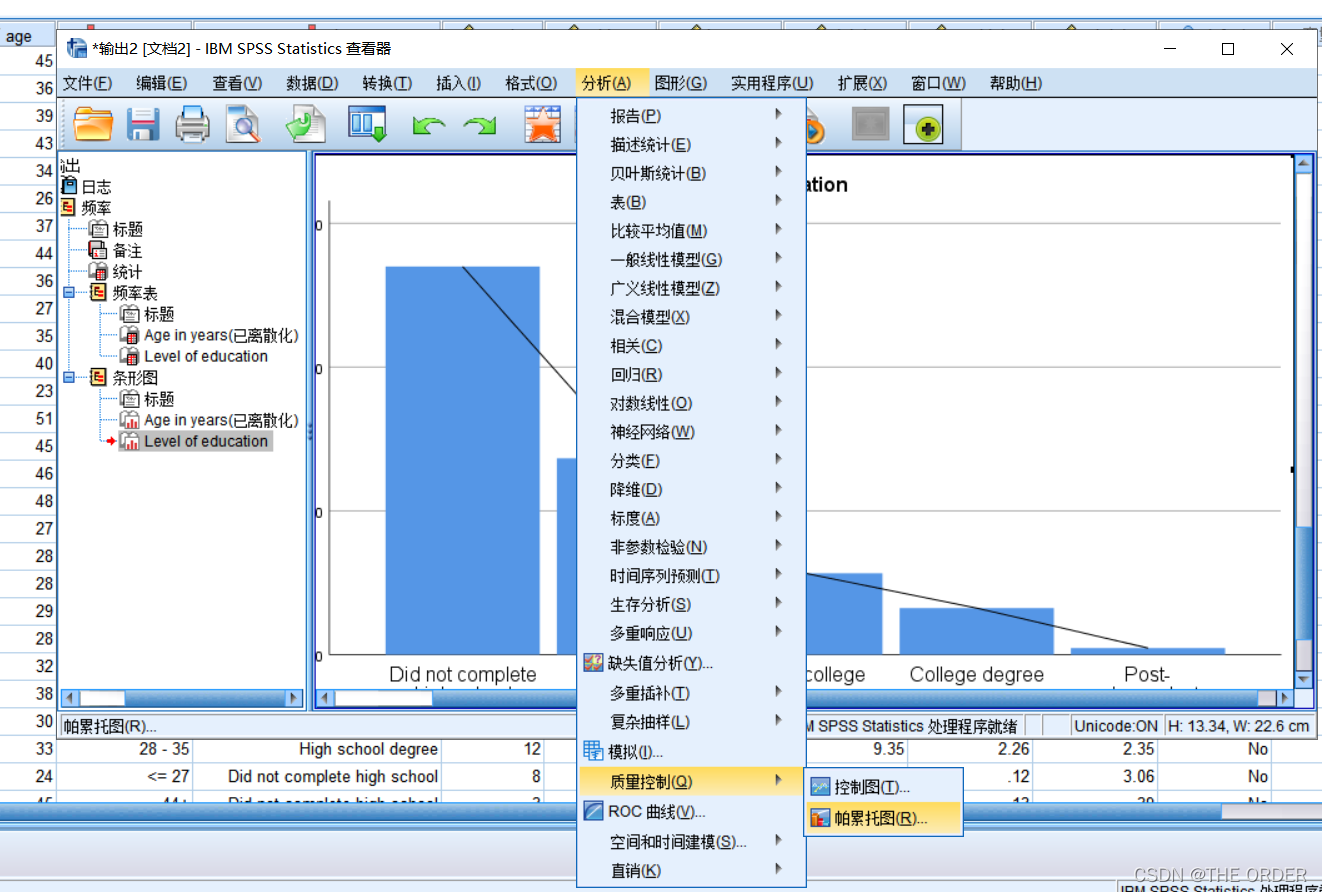Click the 缺失值分析 menu icon

[x=593, y=662]
